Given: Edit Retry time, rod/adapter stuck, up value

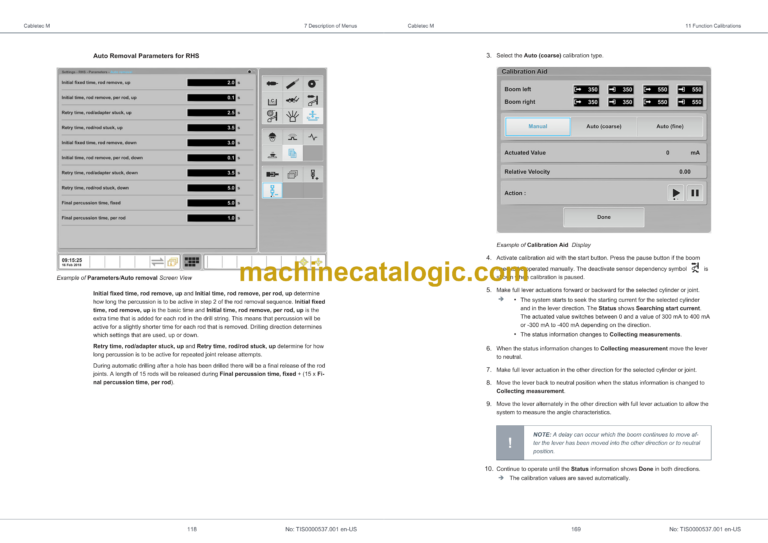Looking at the screenshot, I should tap(211, 113).
